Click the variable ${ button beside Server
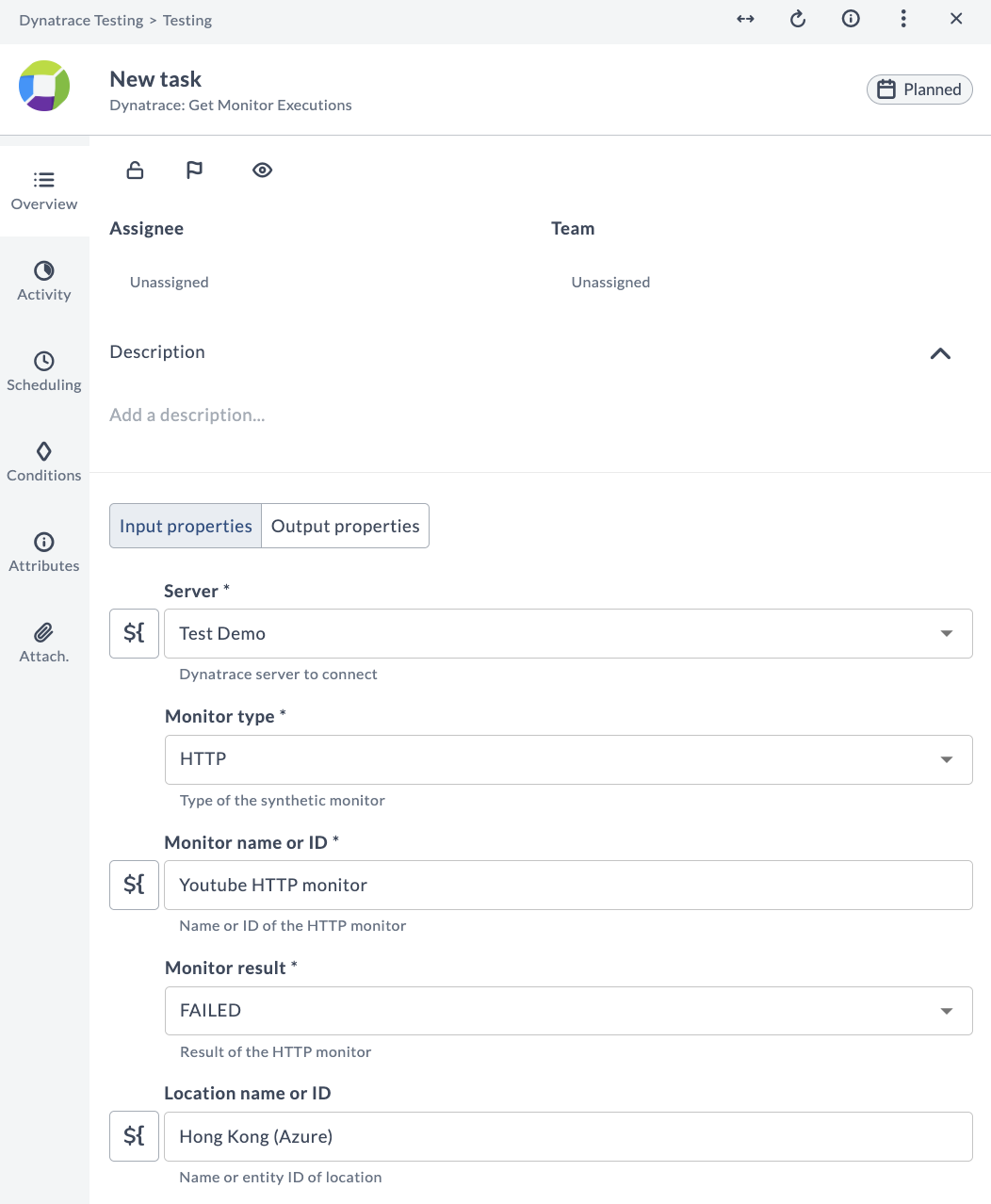The image size is (991, 1204). [134, 633]
